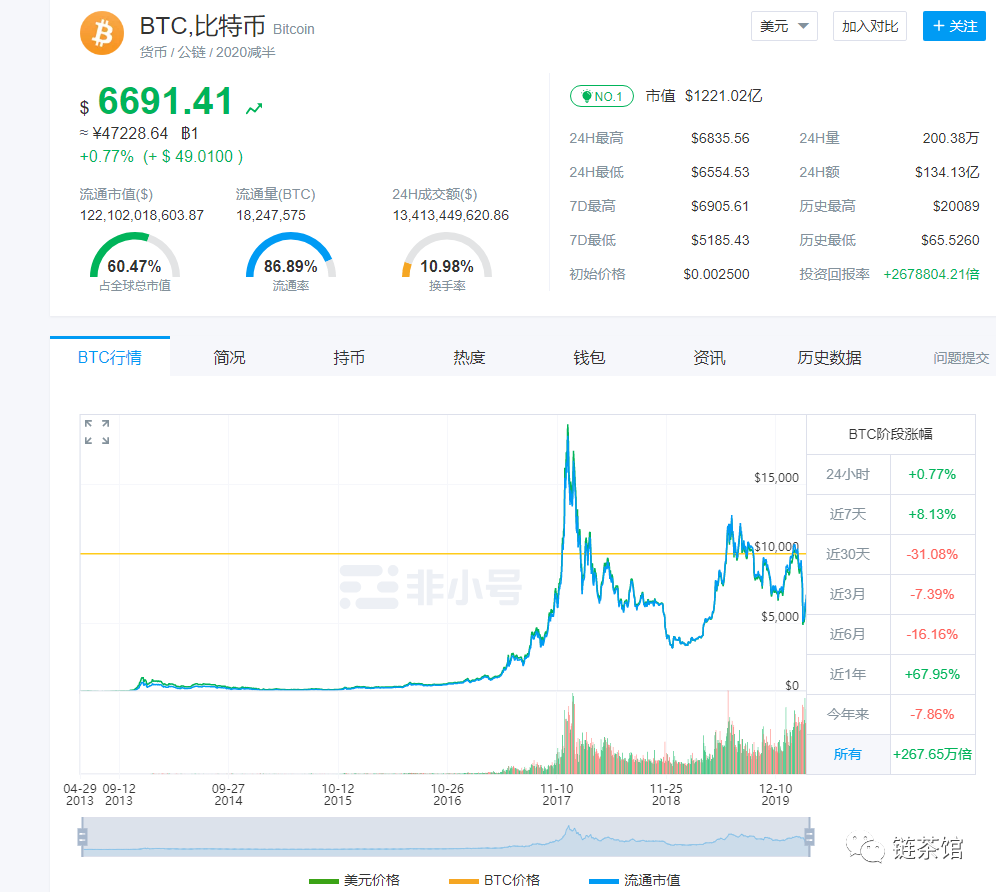
Task: Click the 历史最低 $65.5260 value
Action: click(950, 240)
